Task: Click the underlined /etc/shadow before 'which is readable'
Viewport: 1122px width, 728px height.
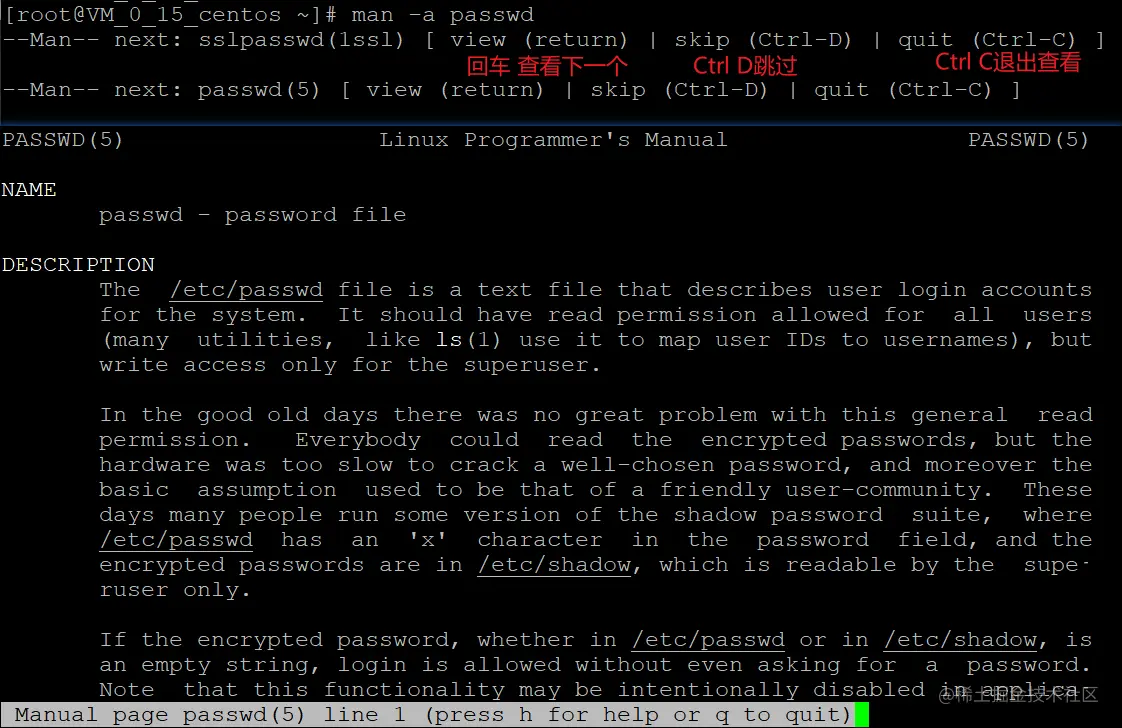Action: point(555,565)
